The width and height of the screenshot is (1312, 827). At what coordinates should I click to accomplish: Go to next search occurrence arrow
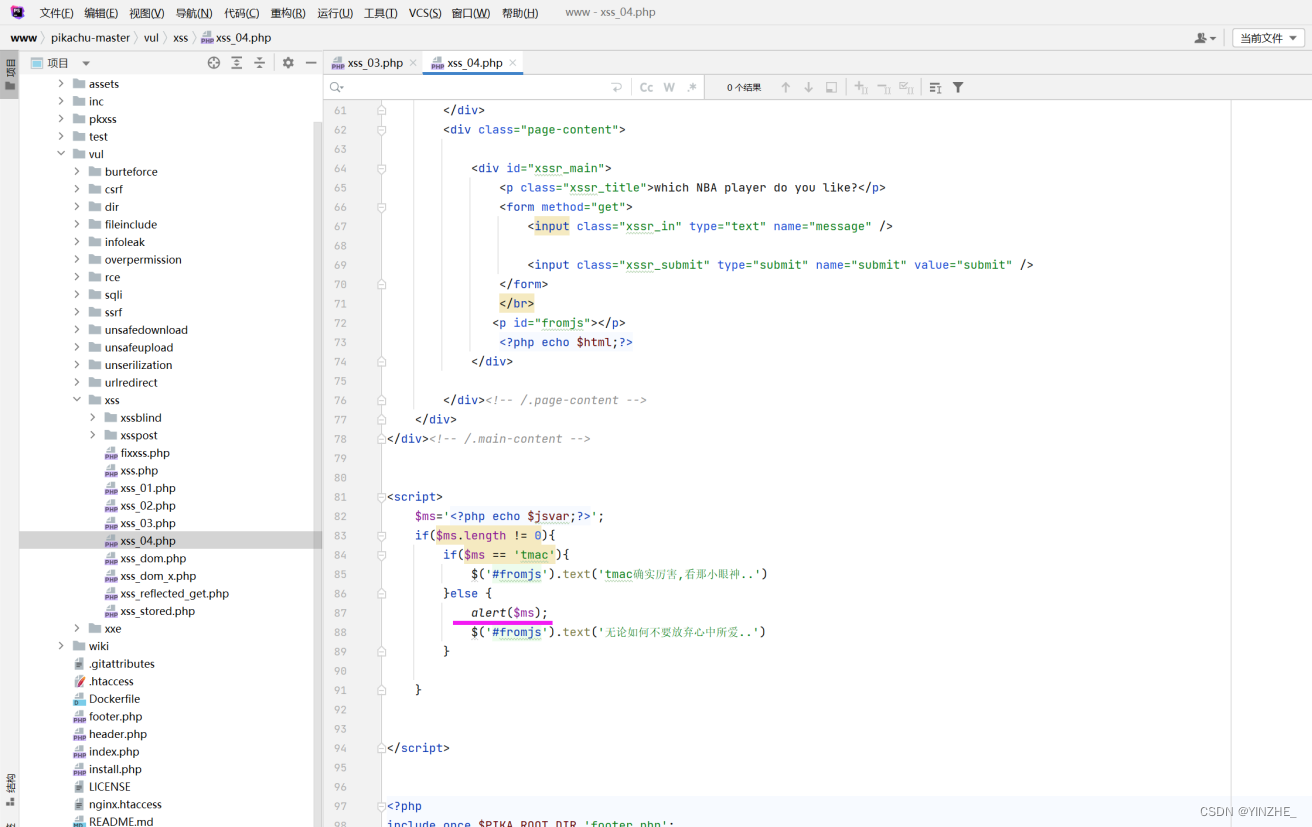pos(808,88)
